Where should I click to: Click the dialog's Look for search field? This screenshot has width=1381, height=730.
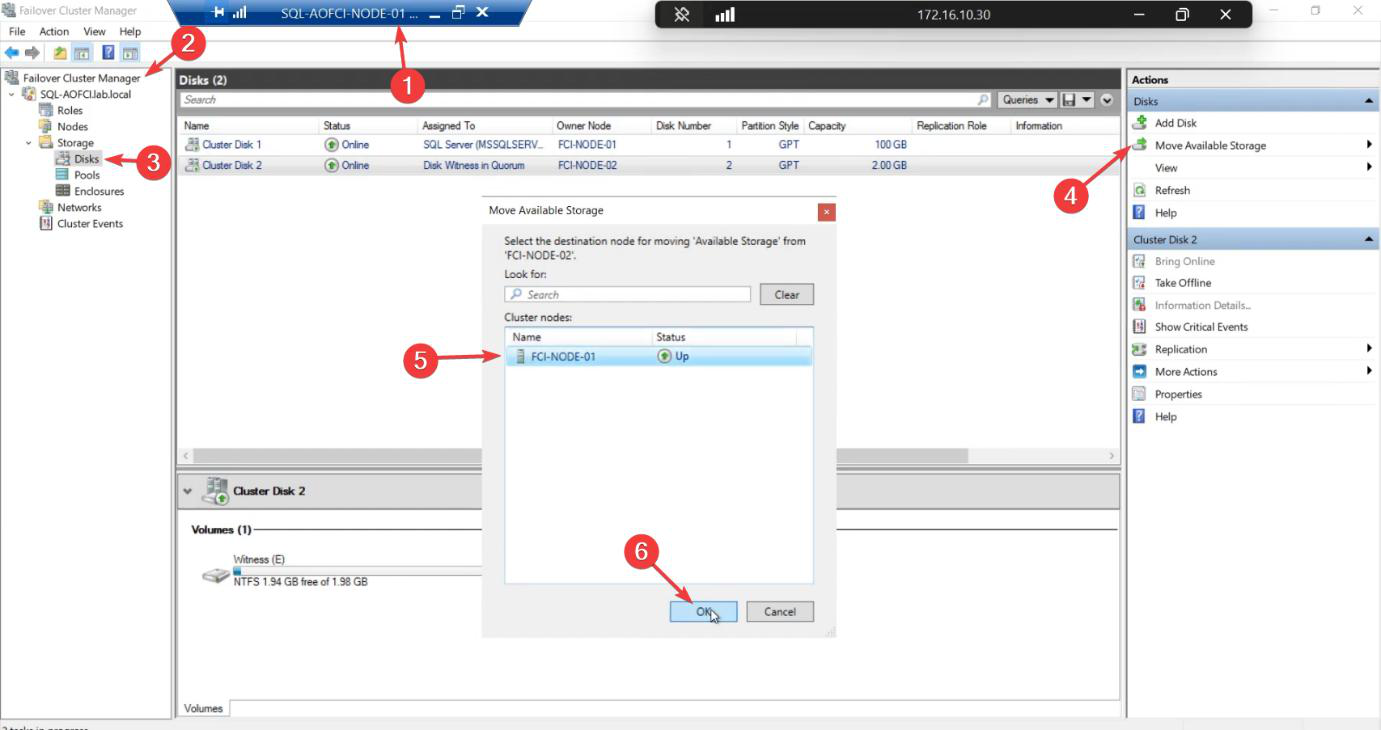click(x=627, y=295)
